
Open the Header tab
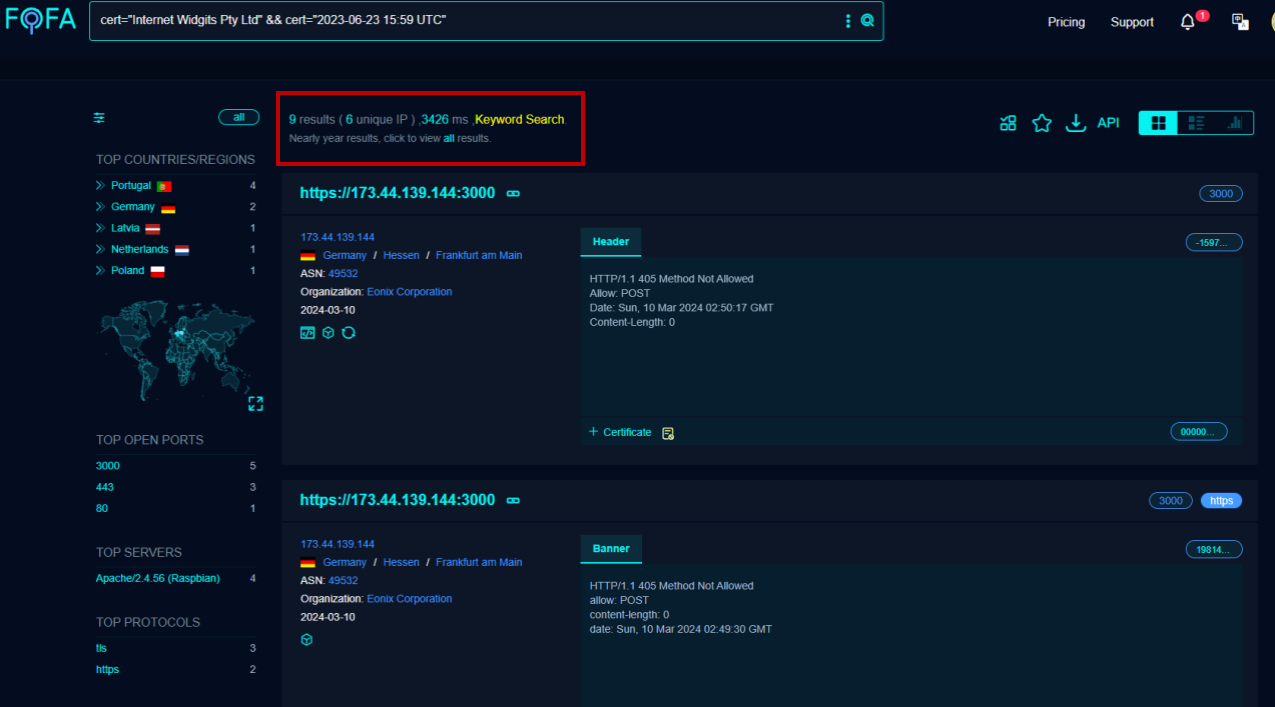(x=611, y=242)
